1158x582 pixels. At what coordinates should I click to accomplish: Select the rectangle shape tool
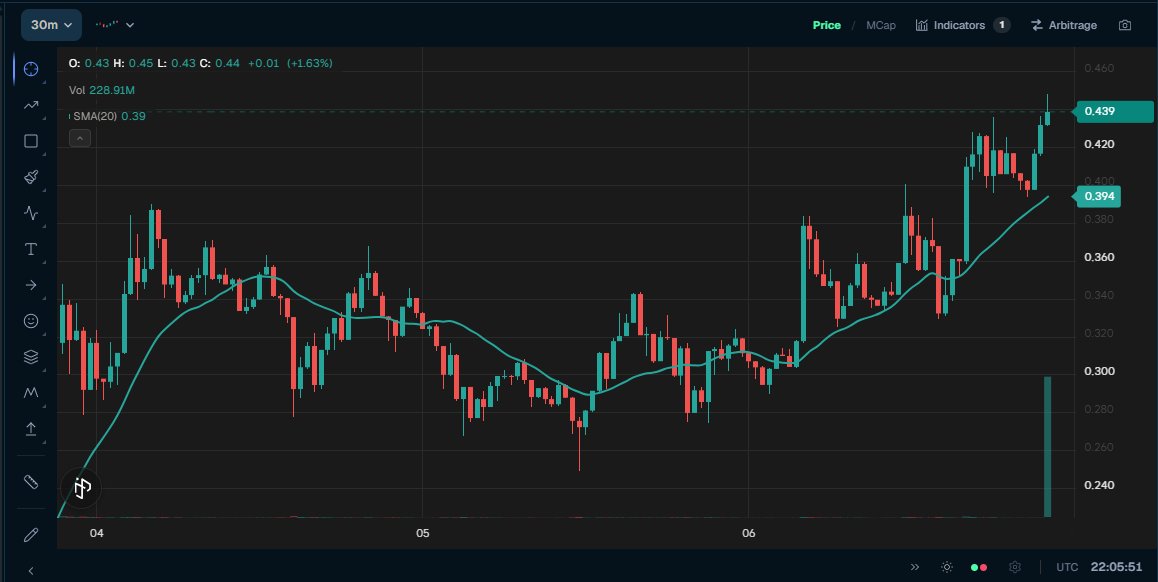coord(31,141)
